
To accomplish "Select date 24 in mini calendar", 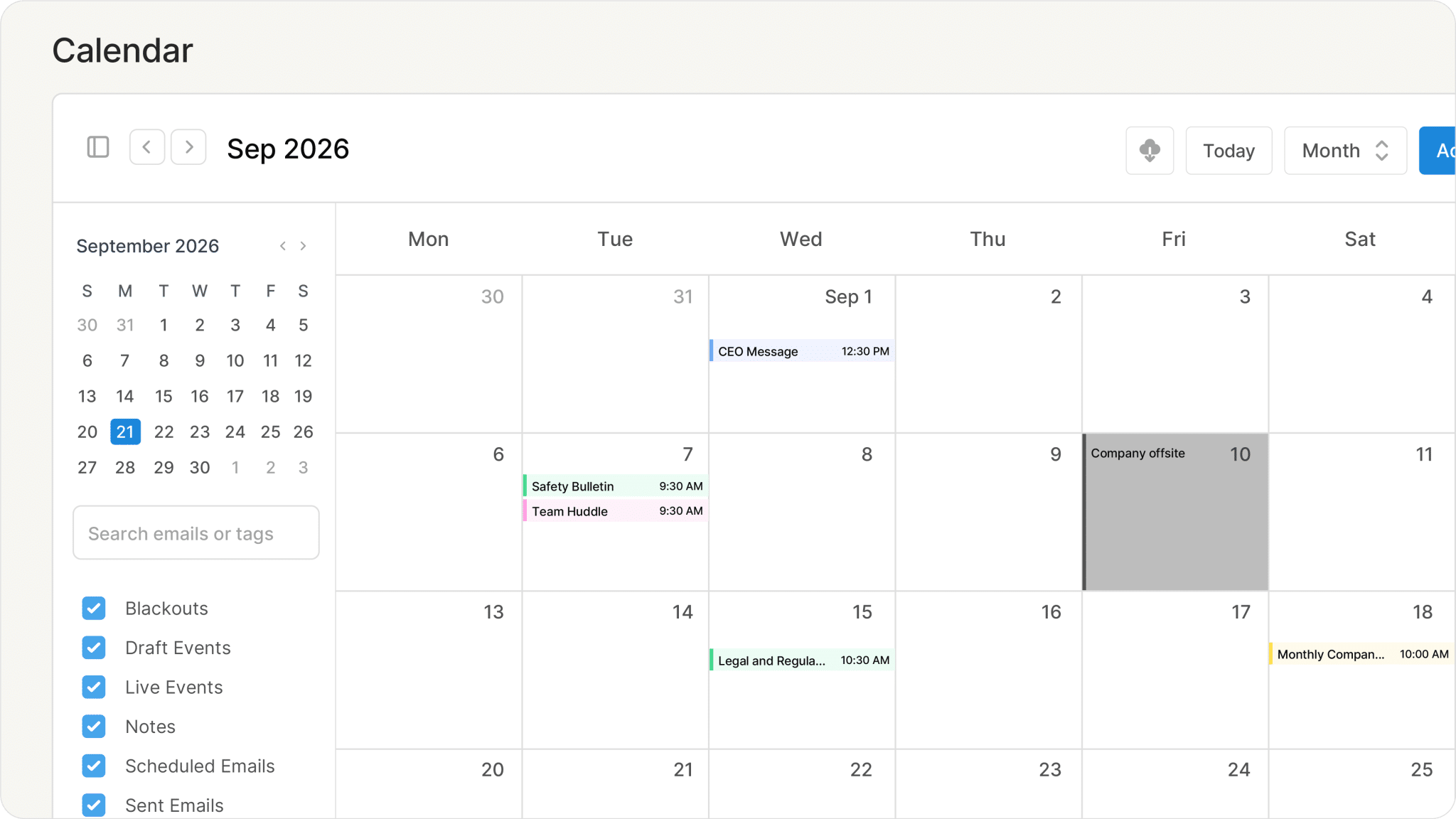I will (x=235, y=432).
